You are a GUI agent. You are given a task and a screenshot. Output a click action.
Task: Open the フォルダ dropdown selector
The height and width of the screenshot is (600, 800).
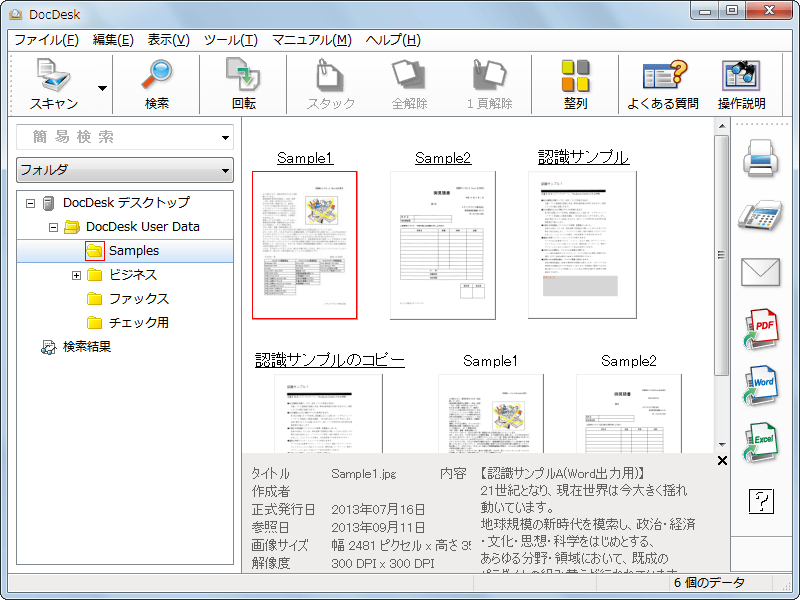[125, 170]
